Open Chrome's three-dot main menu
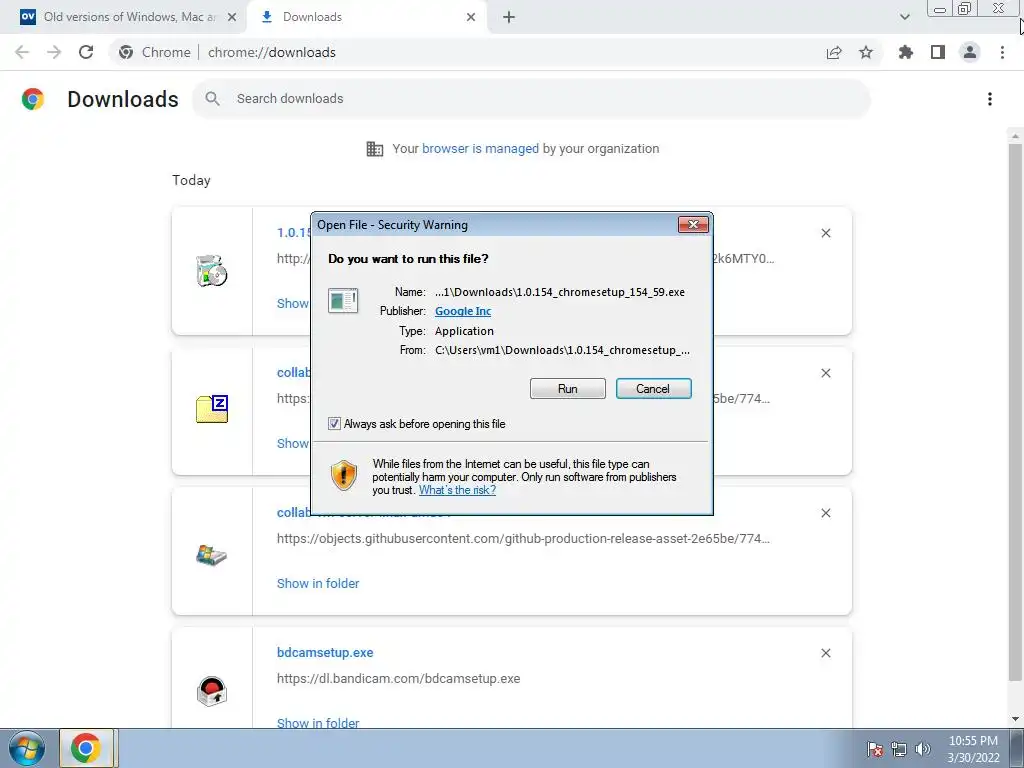1024x768 pixels. pyautogui.click(x=1002, y=52)
